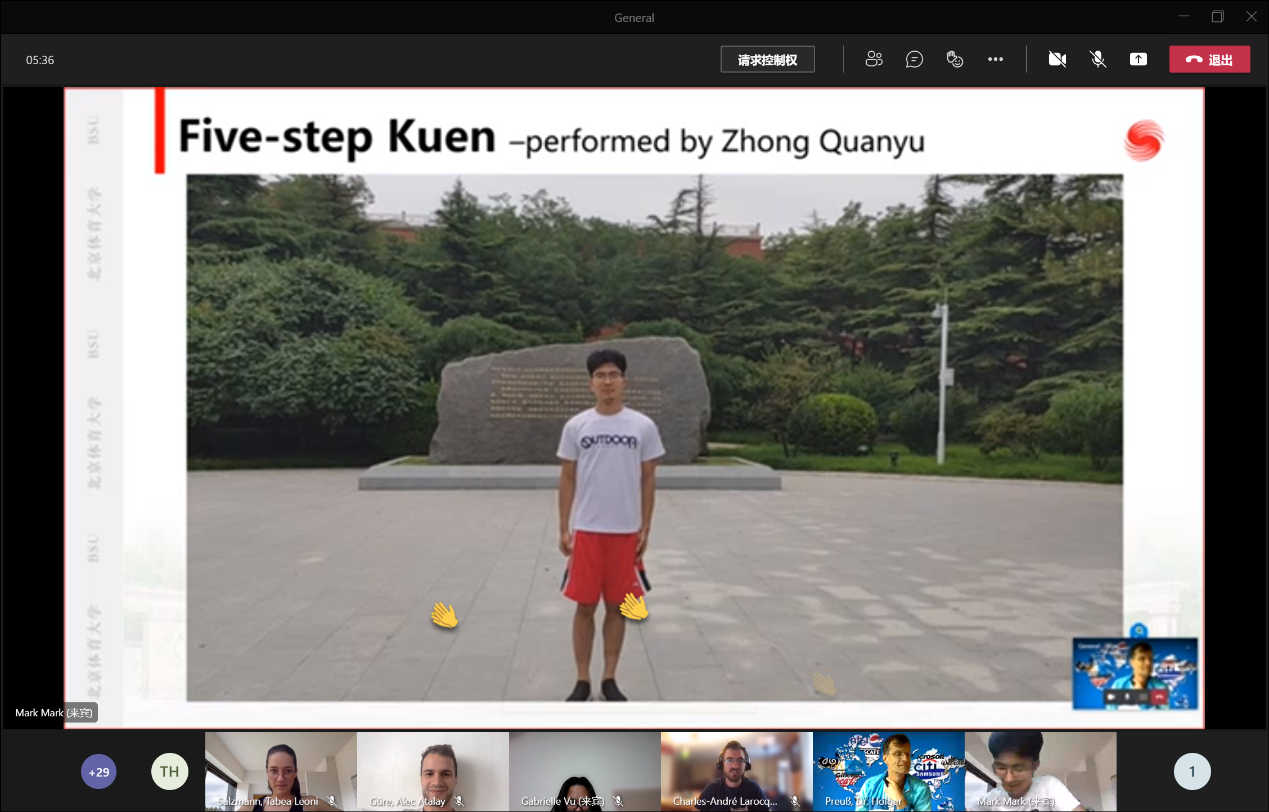Image resolution: width=1269 pixels, height=812 pixels.
Task: Click the magnifier icon above mini preview
Action: click(1139, 630)
